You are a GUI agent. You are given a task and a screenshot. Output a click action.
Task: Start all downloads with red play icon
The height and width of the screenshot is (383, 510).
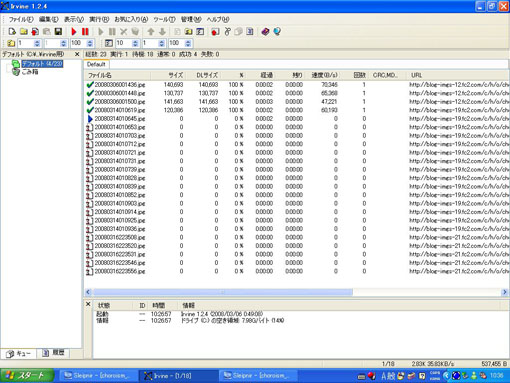[x=74, y=32]
